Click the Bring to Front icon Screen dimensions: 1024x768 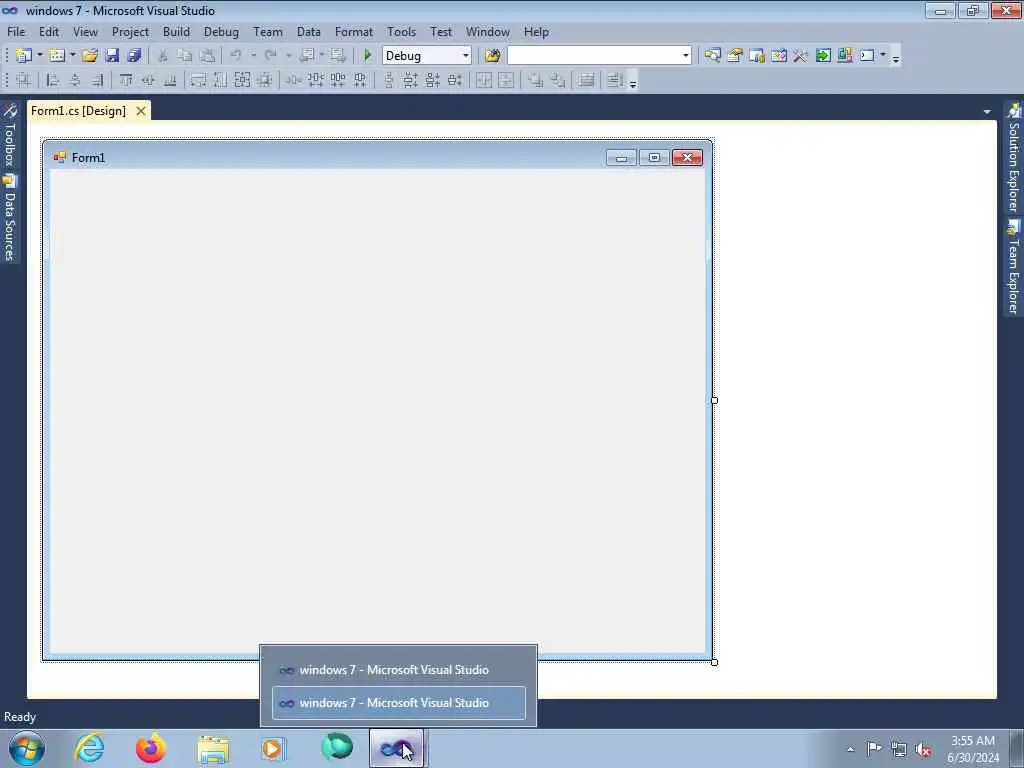click(x=536, y=80)
